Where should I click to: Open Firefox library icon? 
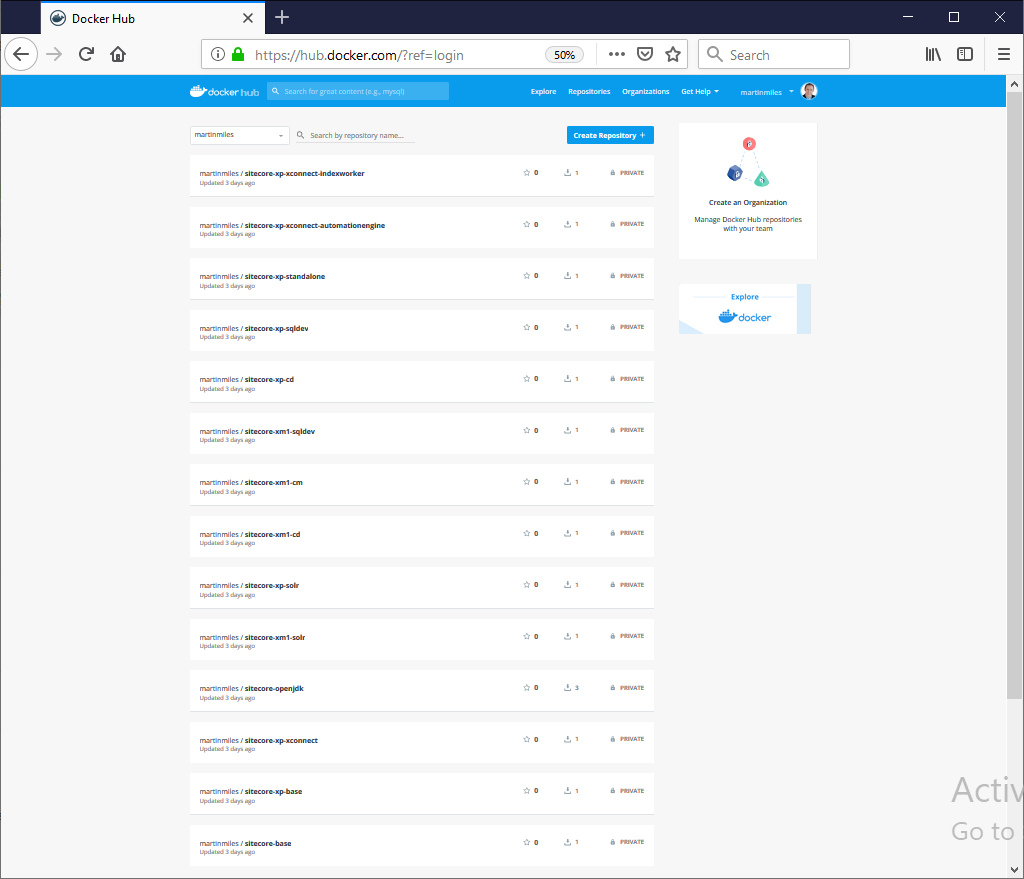(933, 55)
